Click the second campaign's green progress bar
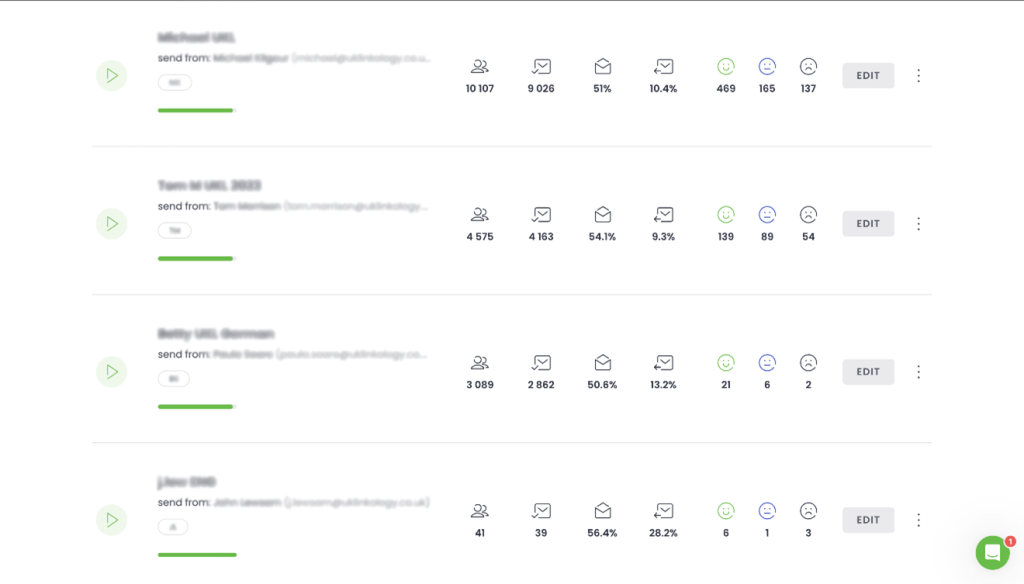 [x=196, y=259]
